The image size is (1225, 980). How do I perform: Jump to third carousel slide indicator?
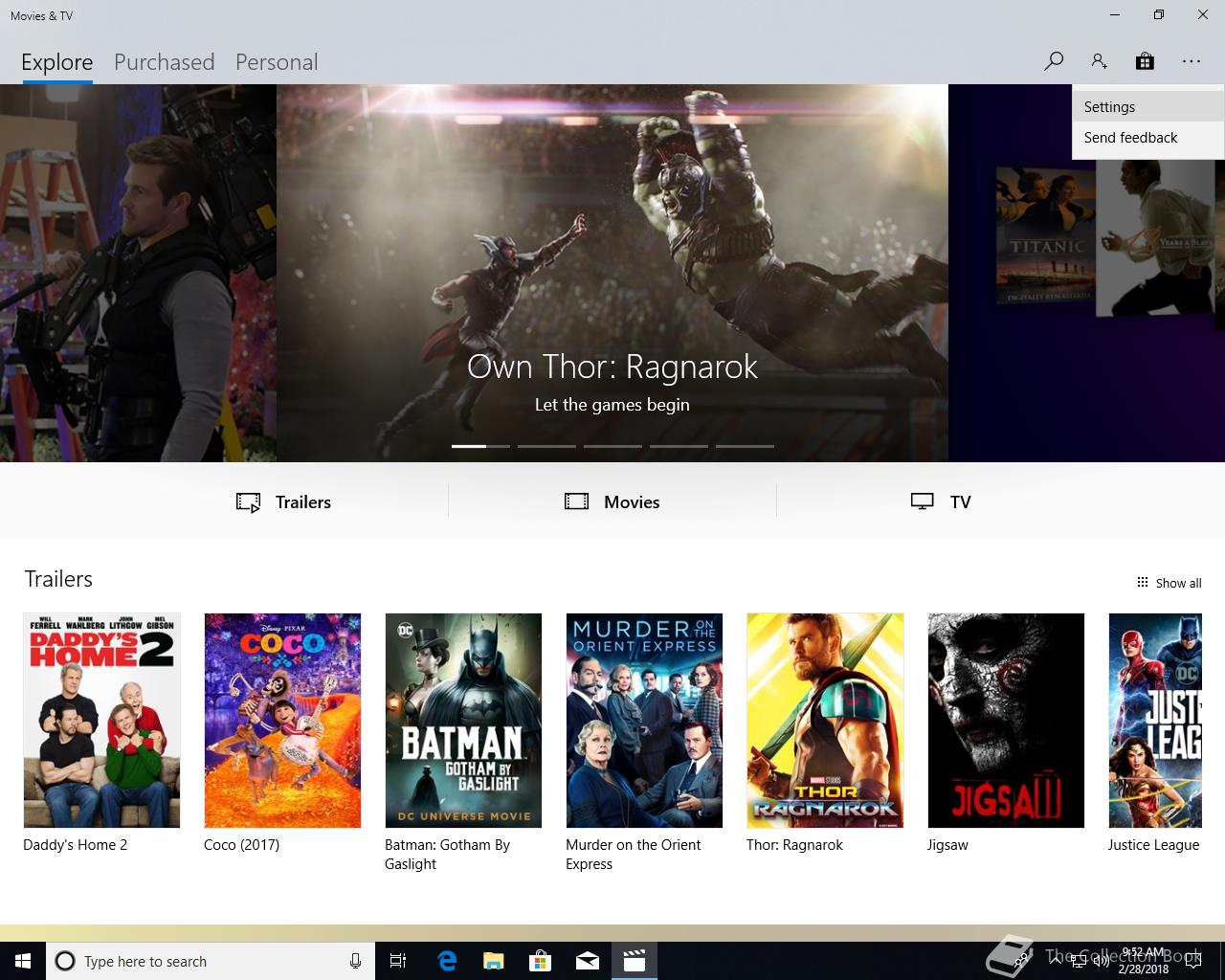pyautogui.click(x=612, y=446)
